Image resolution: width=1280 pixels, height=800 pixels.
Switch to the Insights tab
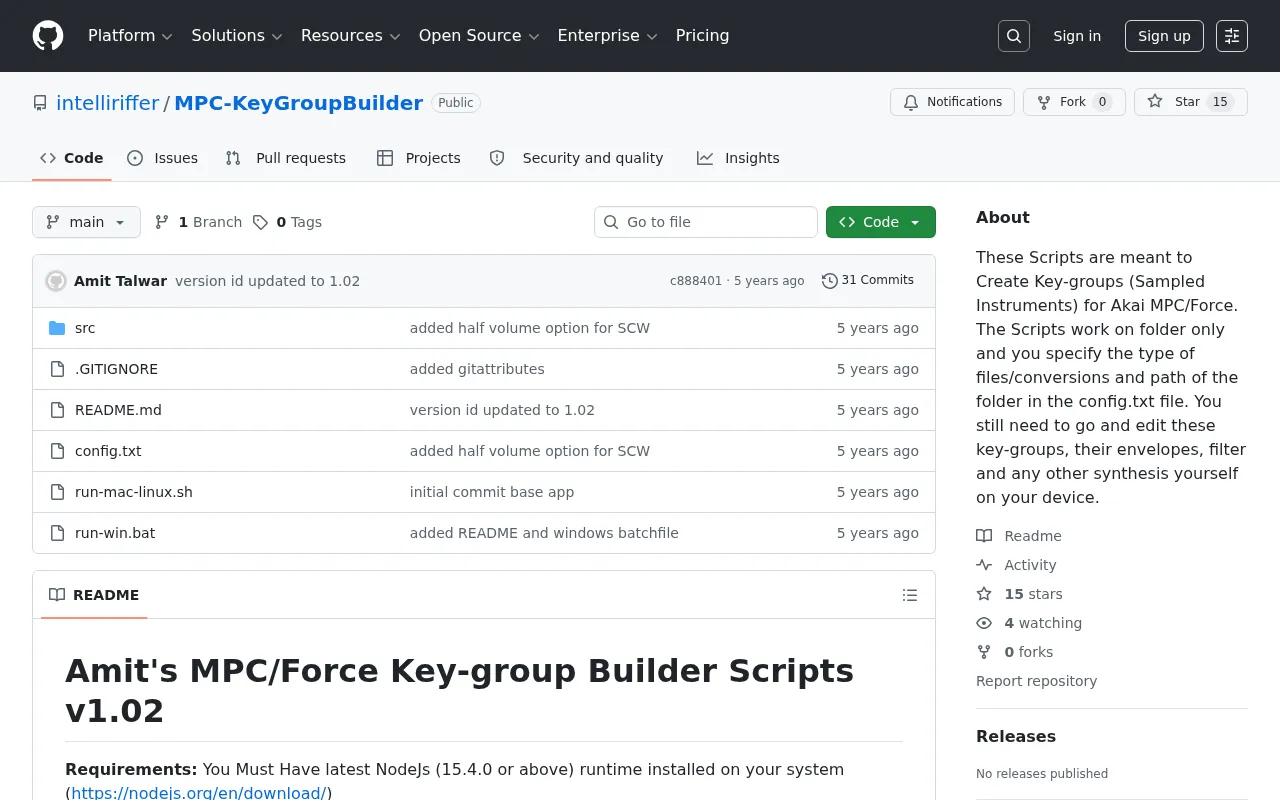pyautogui.click(x=738, y=158)
